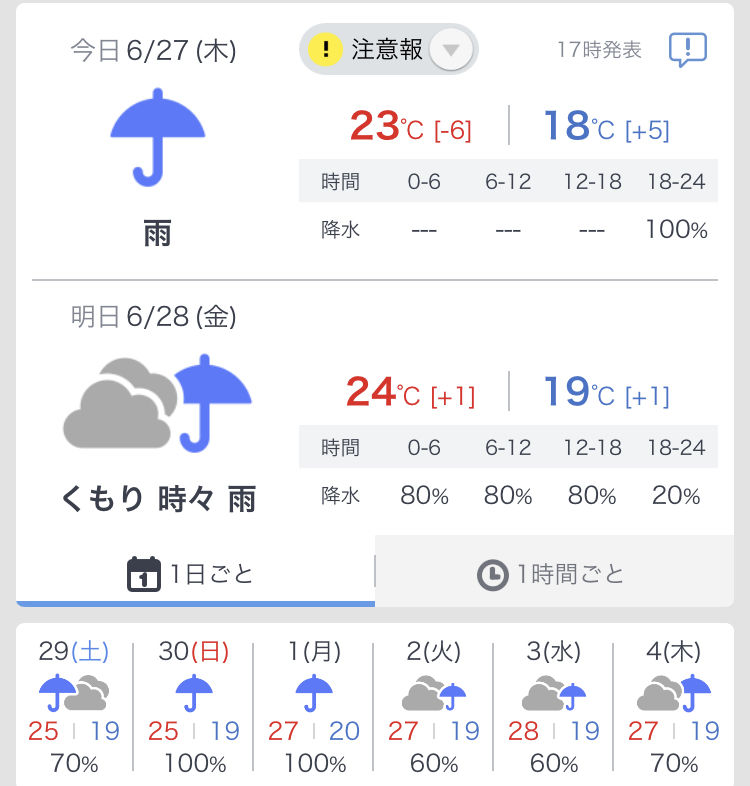Viewport: 750px width, 786px height.
Task: Click the clock icon beside 1時間ごと
Action: [x=492, y=574]
